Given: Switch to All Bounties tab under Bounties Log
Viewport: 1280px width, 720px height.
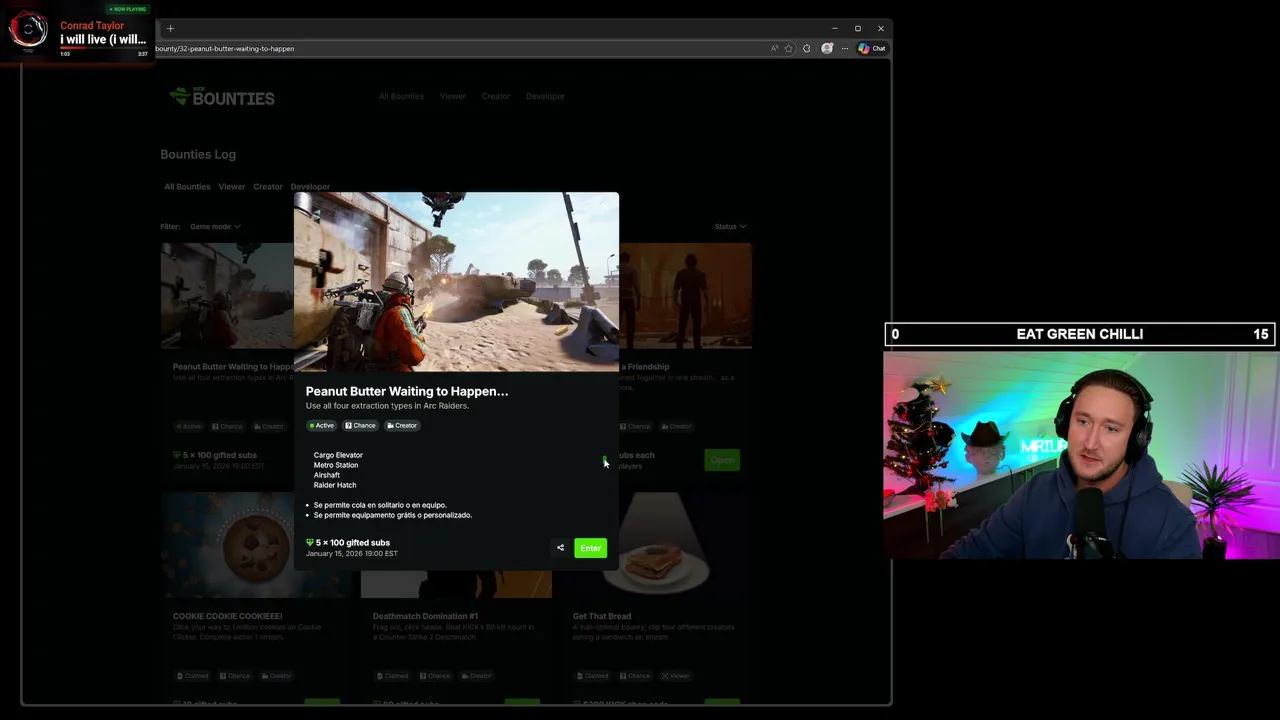Looking at the screenshot, I should 187,186.
